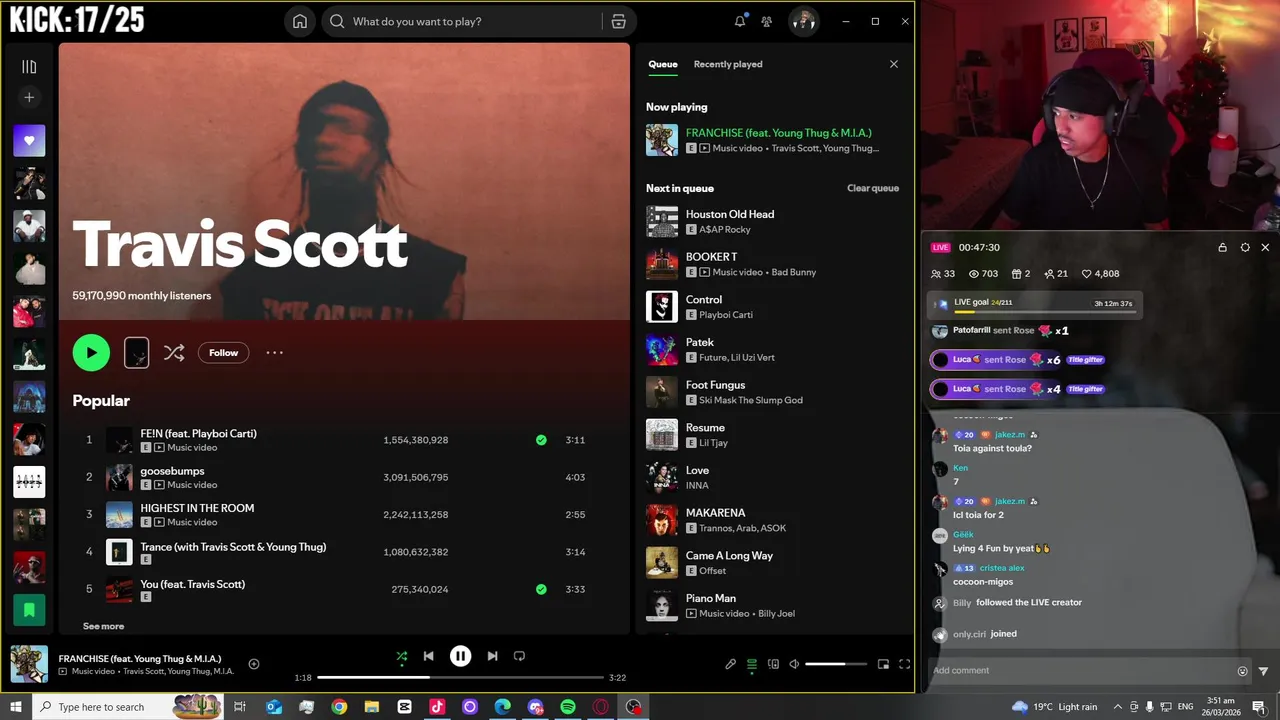Open Offset artist link under Came A Long Way

click(x=712, y=571)
